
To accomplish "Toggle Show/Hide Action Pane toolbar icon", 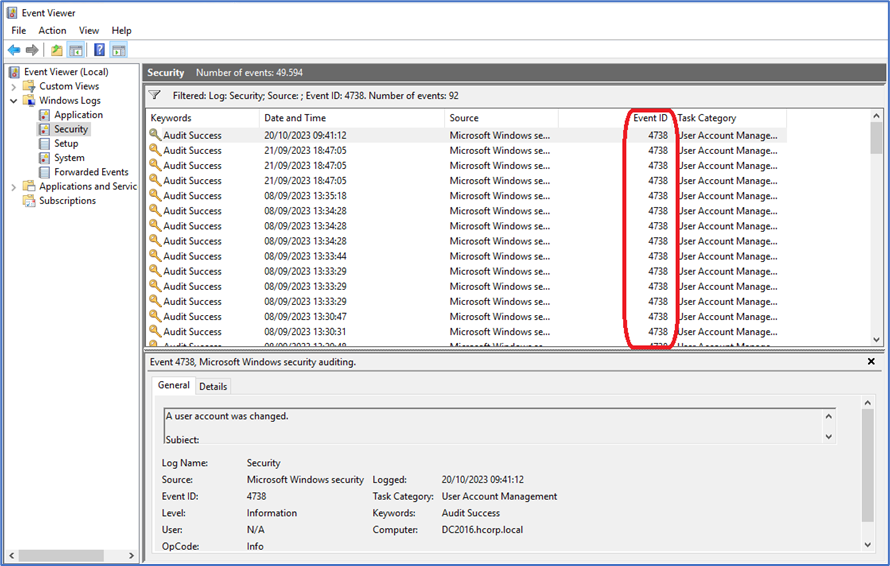I will 118,50.
